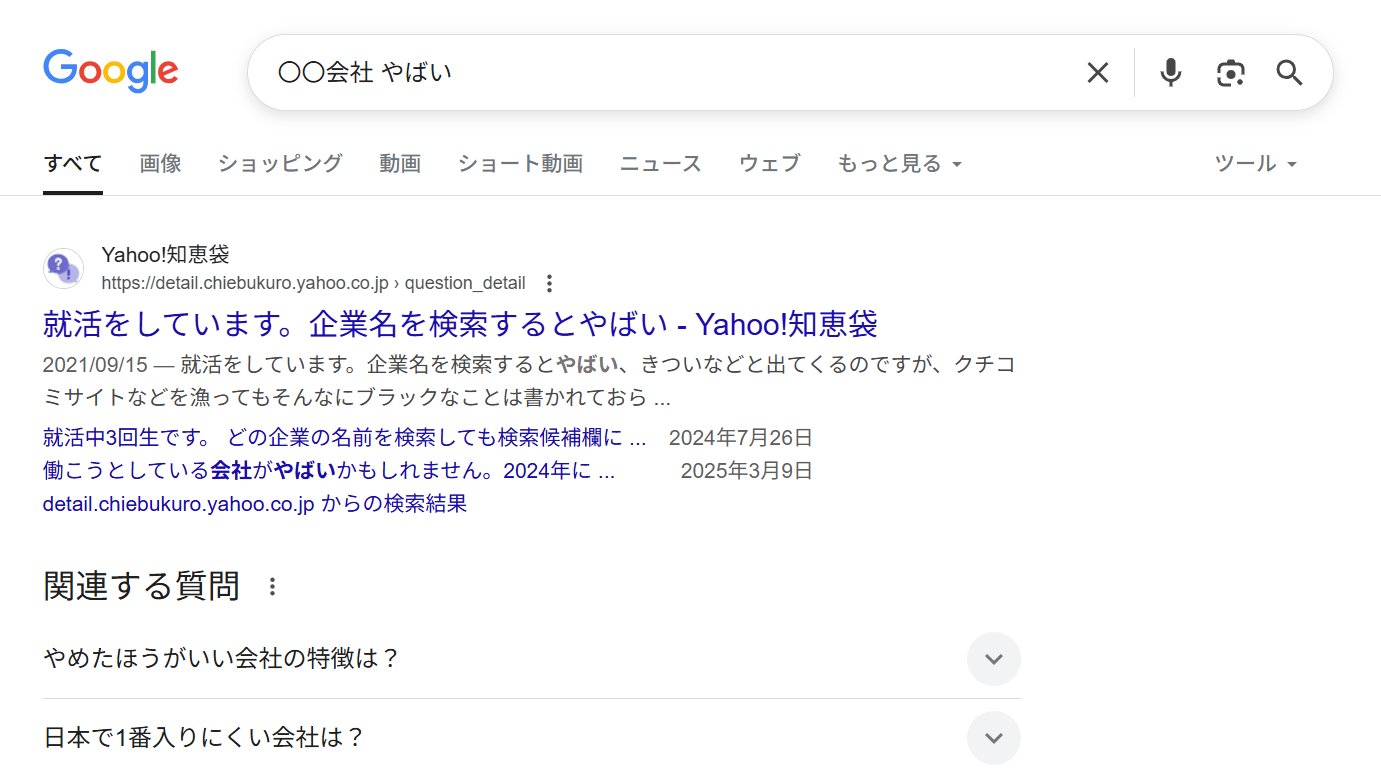Image resolution: width=1381 pixels, height=769 pixels.
Task: Clear the search query with the X icon
Action: pos(1097,71)
